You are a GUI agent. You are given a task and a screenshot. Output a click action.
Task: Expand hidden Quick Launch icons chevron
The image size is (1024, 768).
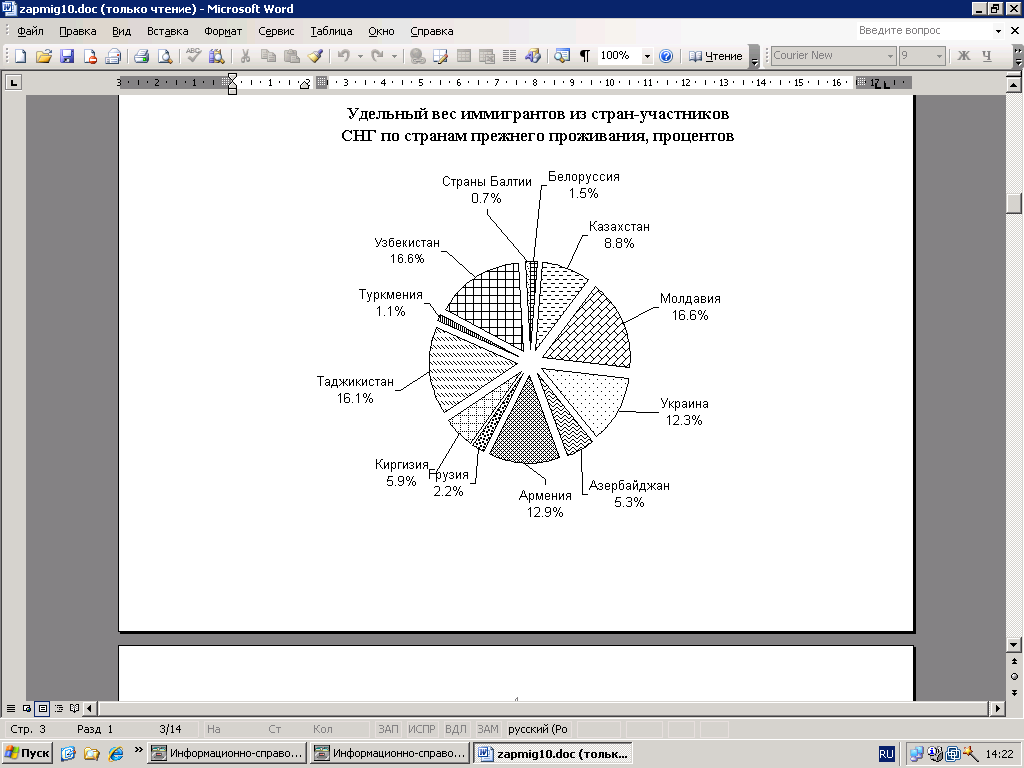[x=138, y=750]
